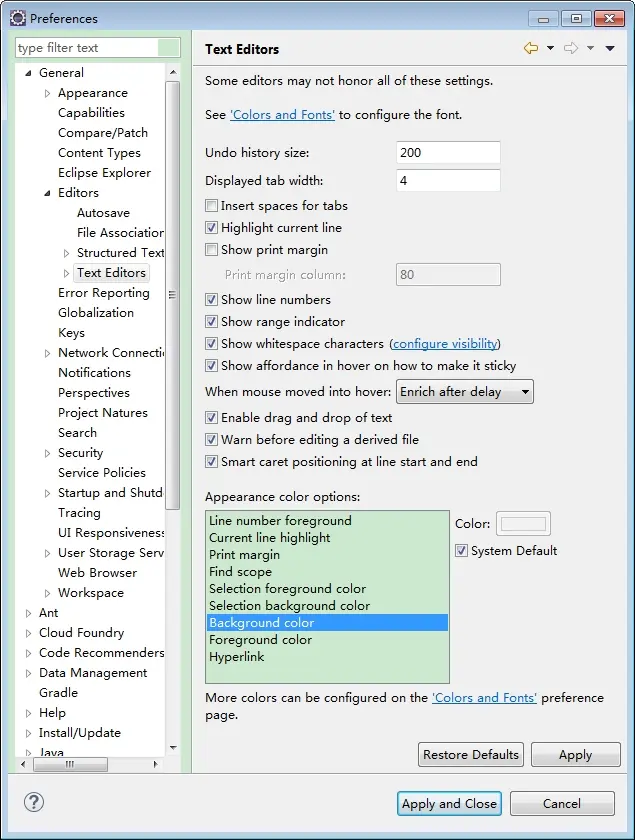Select Autosave under Editors
This screenshot has width=635, height=840.
click(x=103, y=213)
